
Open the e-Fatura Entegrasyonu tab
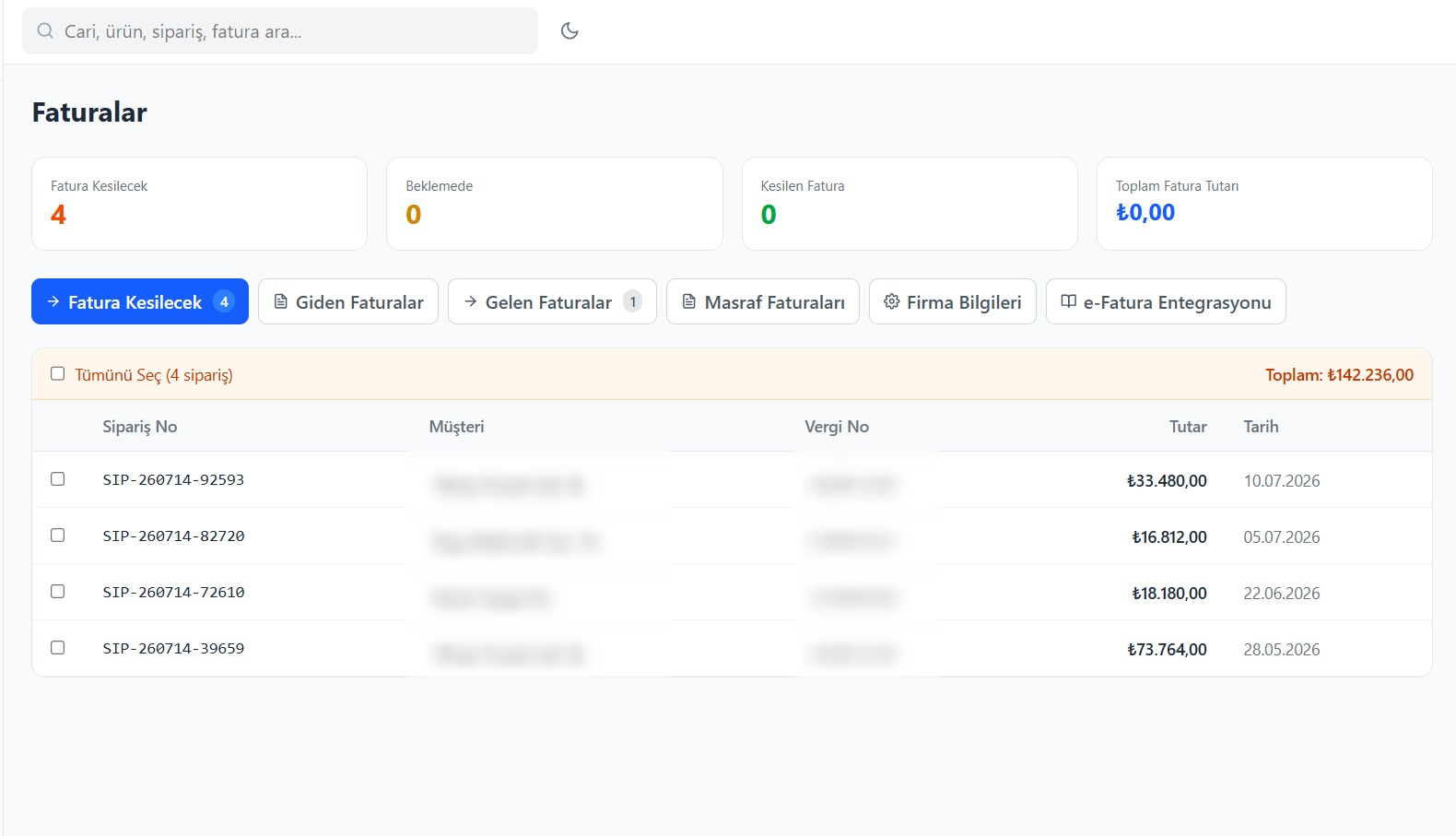[x=1166, y=301]
